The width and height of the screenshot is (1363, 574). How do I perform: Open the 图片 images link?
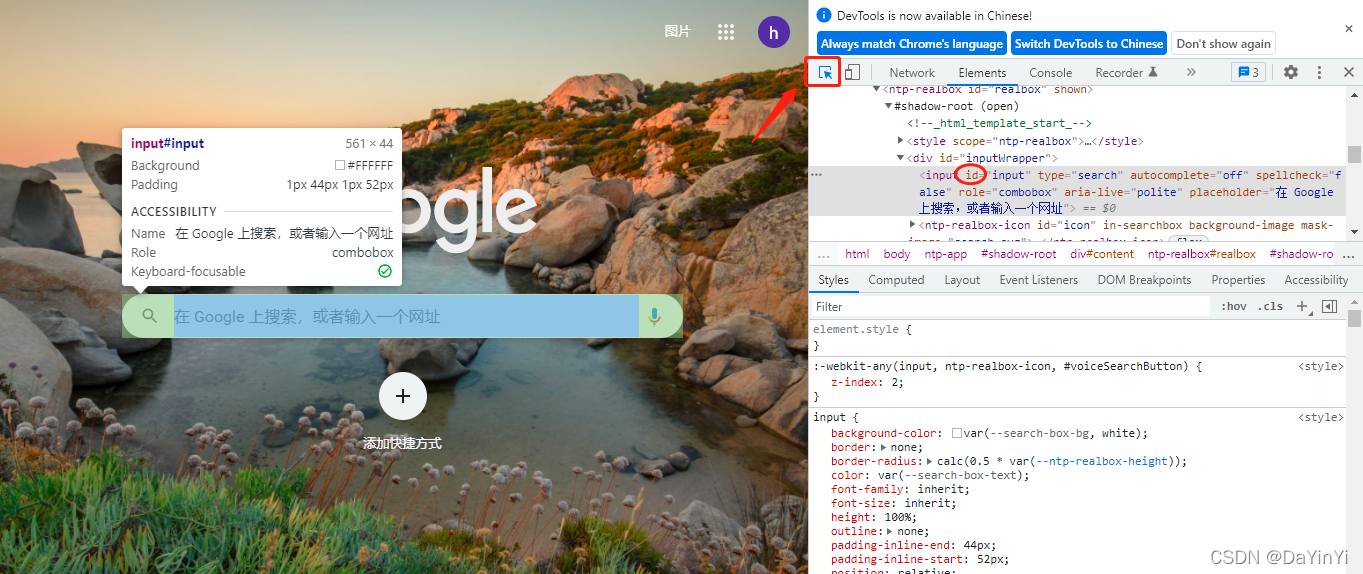[678, 32]
